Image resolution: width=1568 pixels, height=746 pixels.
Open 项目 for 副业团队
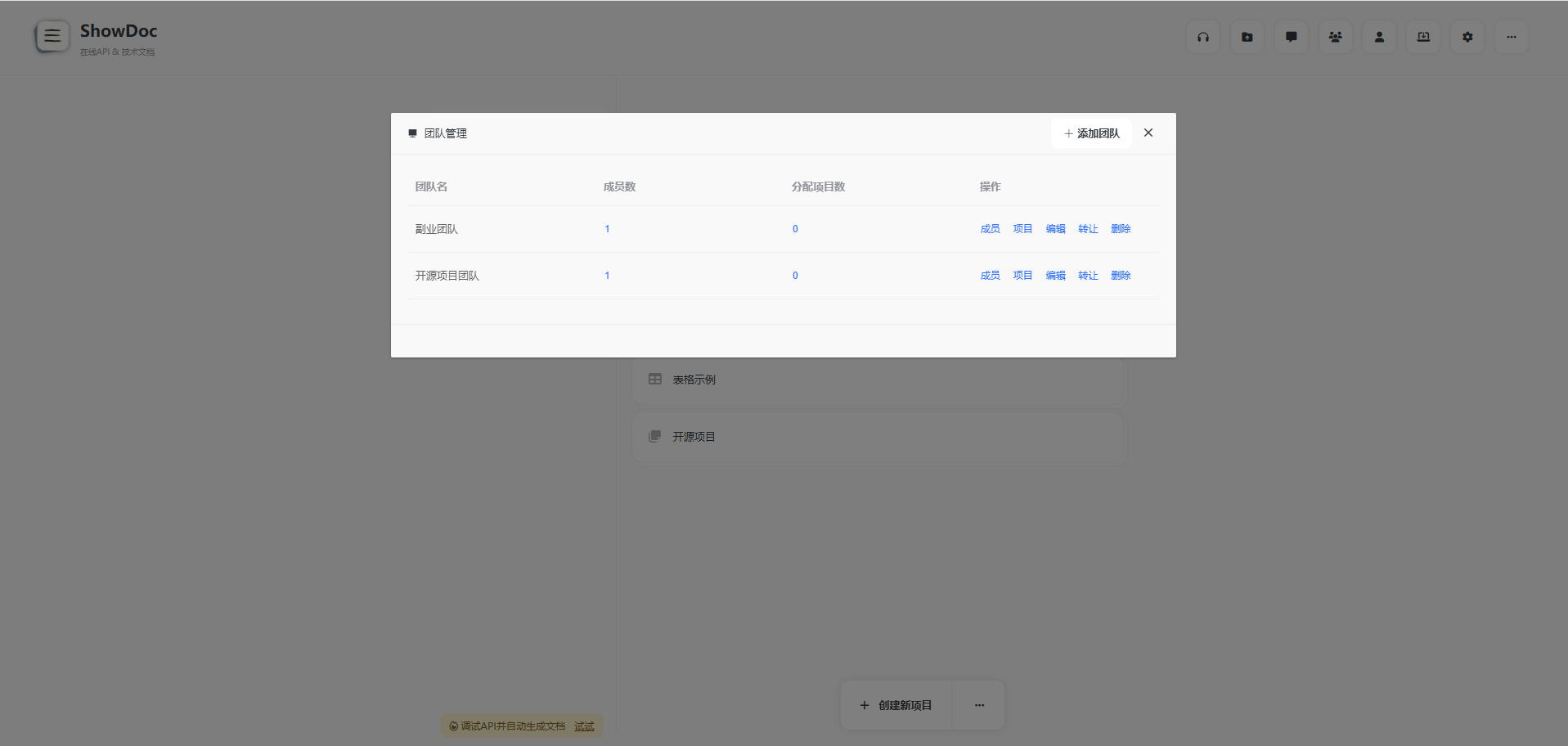click(x=1022, y=229)
